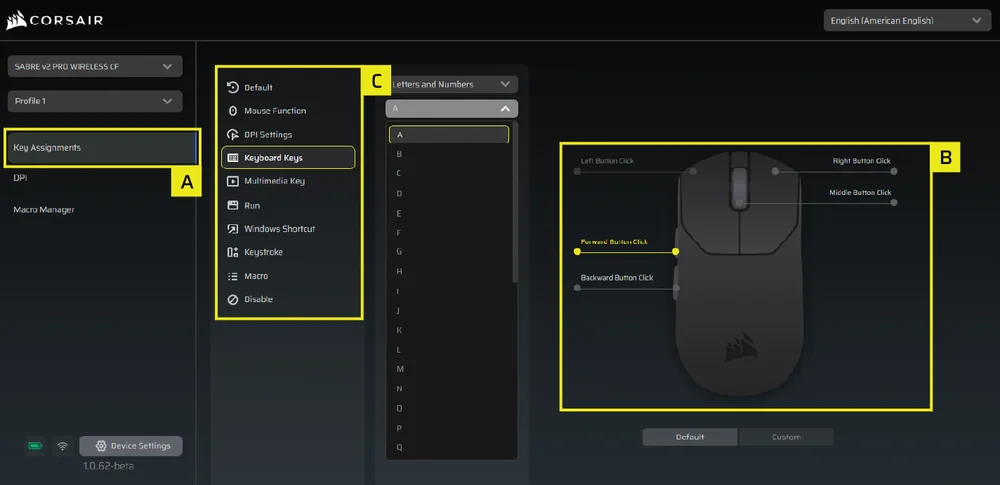Click the DPI Settings icon

click(233, 135)
